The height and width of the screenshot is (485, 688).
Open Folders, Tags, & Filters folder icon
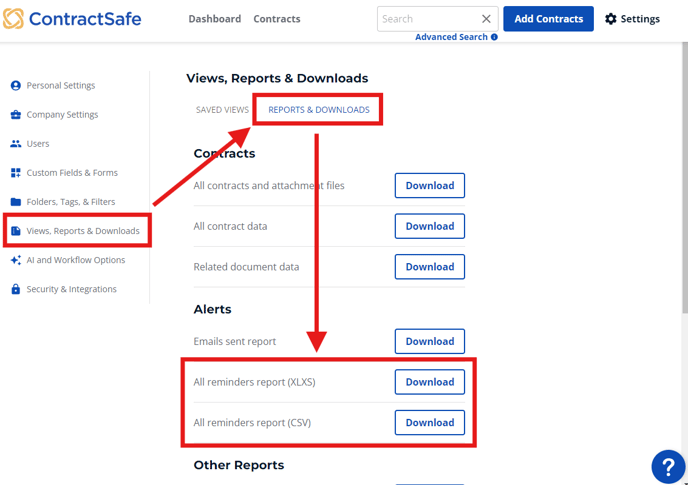tap(16, 201)
